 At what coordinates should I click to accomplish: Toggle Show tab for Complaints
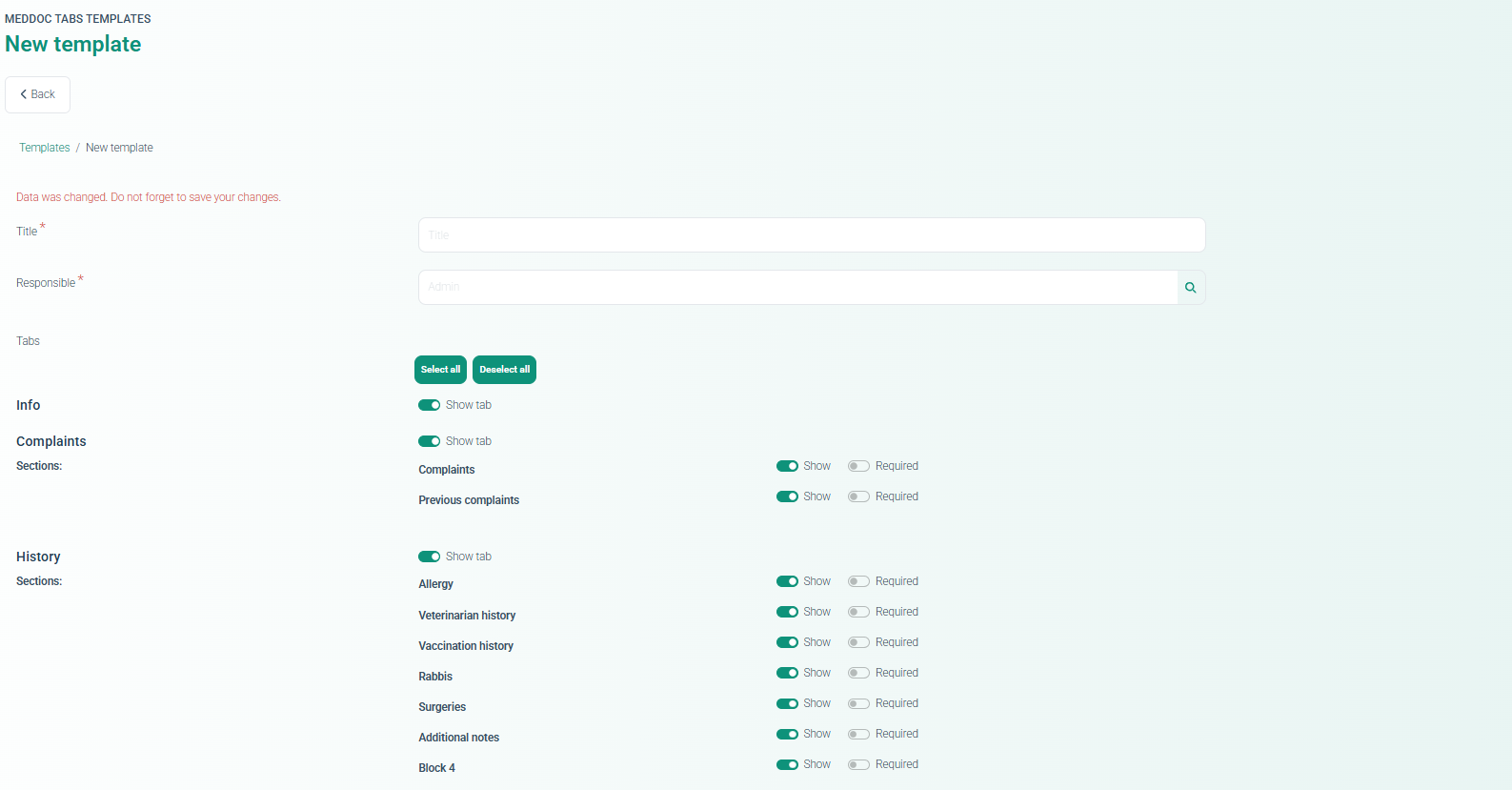click(x=429, y=441)
